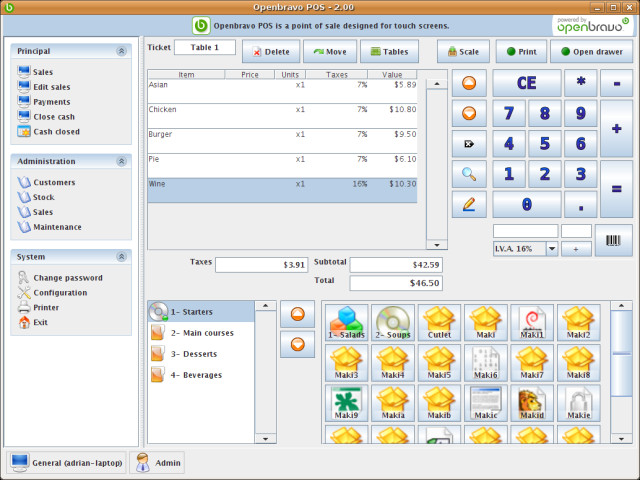Screen dimensions: 640x480
Task: Delete selected ticket line icon
Action: (x=469, y=144)
